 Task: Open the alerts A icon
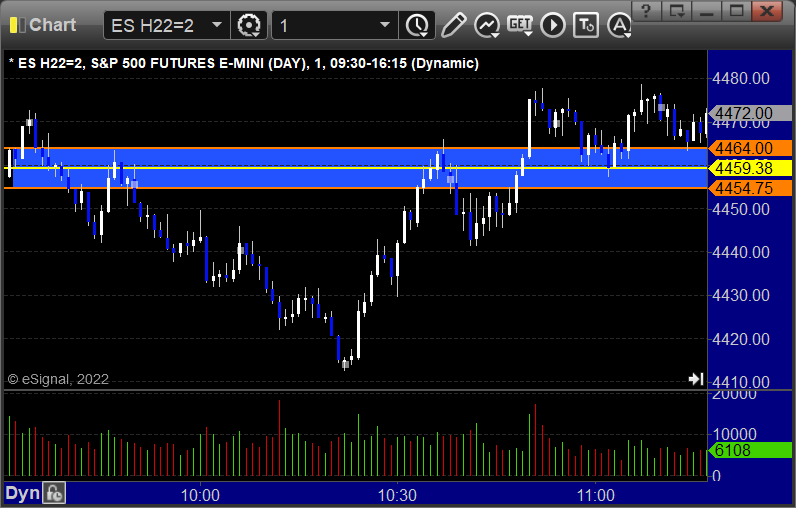[x=619, y=25]
